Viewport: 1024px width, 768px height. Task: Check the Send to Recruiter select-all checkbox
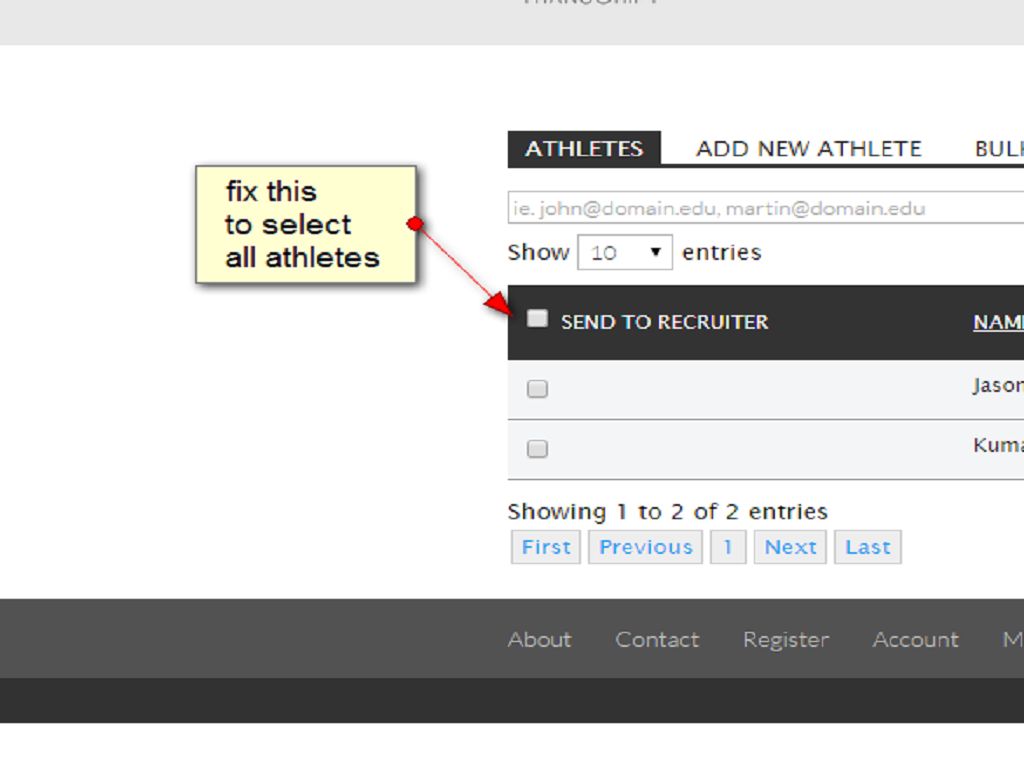point(538,319)
